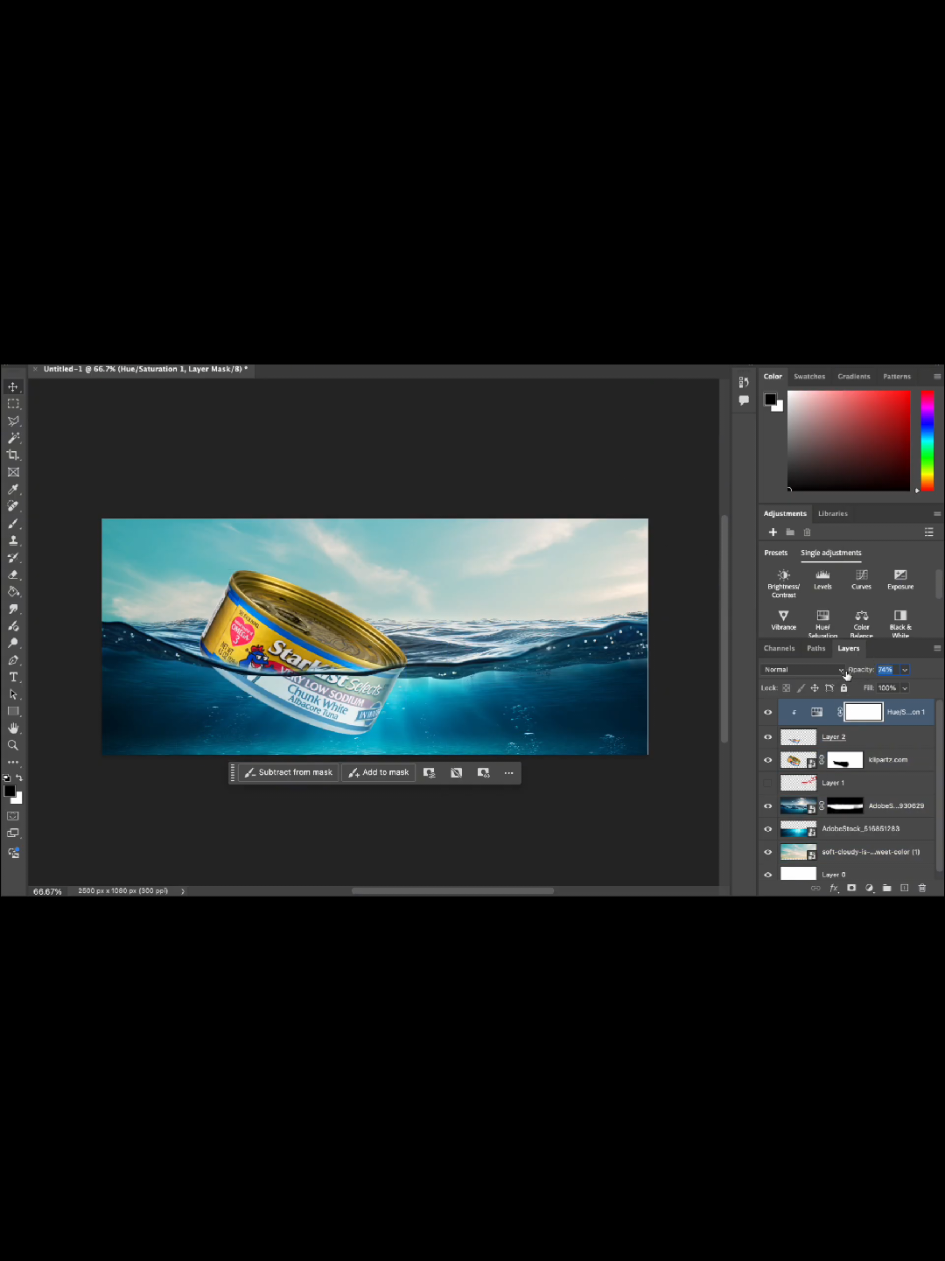Choose the Type tool
The image size is (945, 1261).
[13, 676]
